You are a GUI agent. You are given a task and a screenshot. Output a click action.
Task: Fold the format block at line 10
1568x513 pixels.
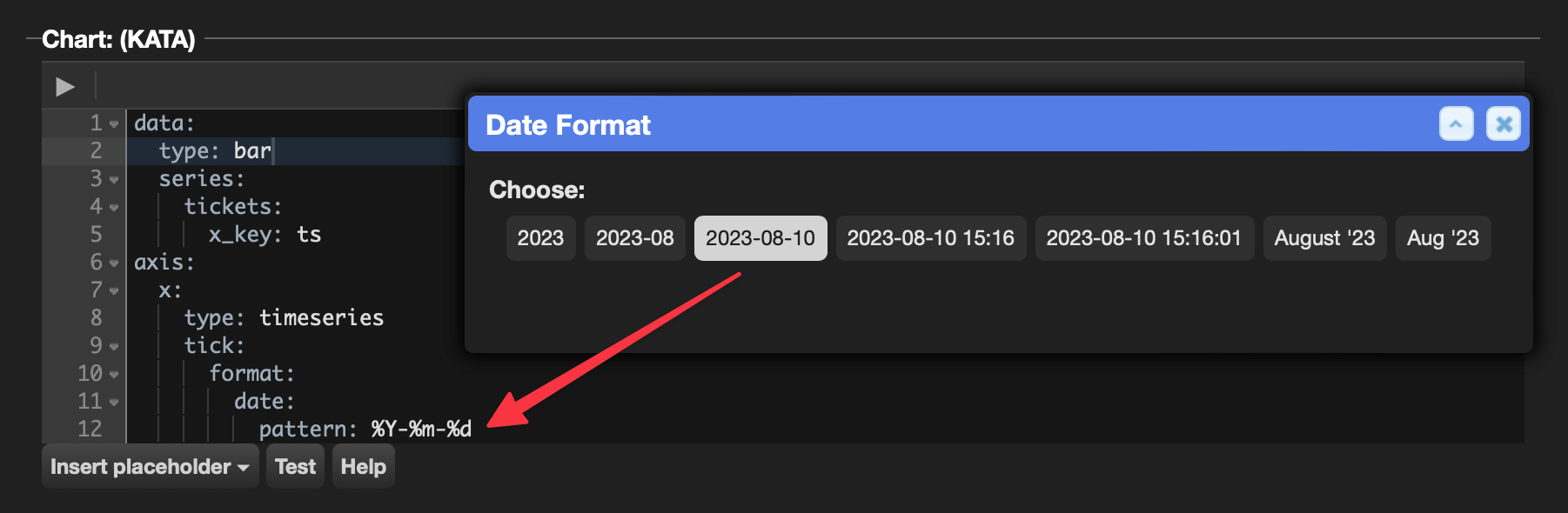114,375
